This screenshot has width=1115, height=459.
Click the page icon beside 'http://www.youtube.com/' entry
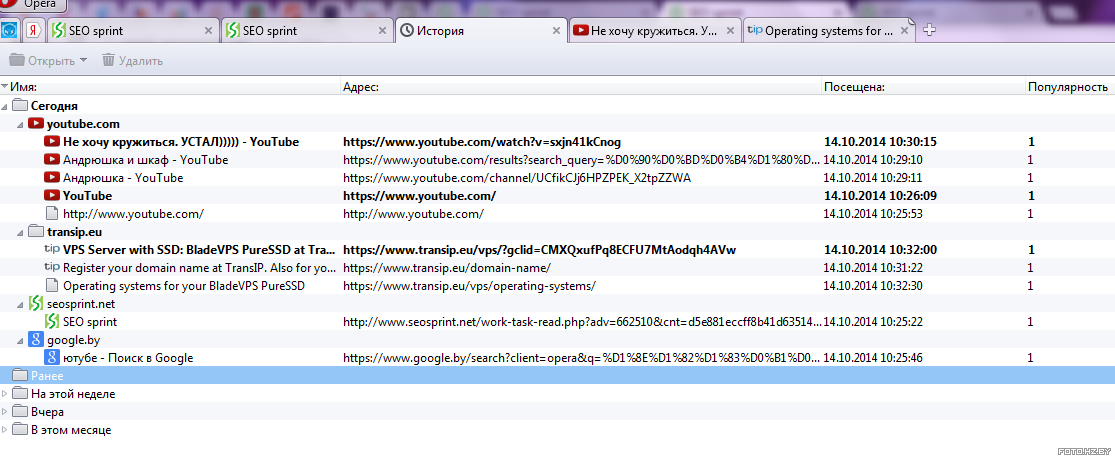(x=51, y=213)
